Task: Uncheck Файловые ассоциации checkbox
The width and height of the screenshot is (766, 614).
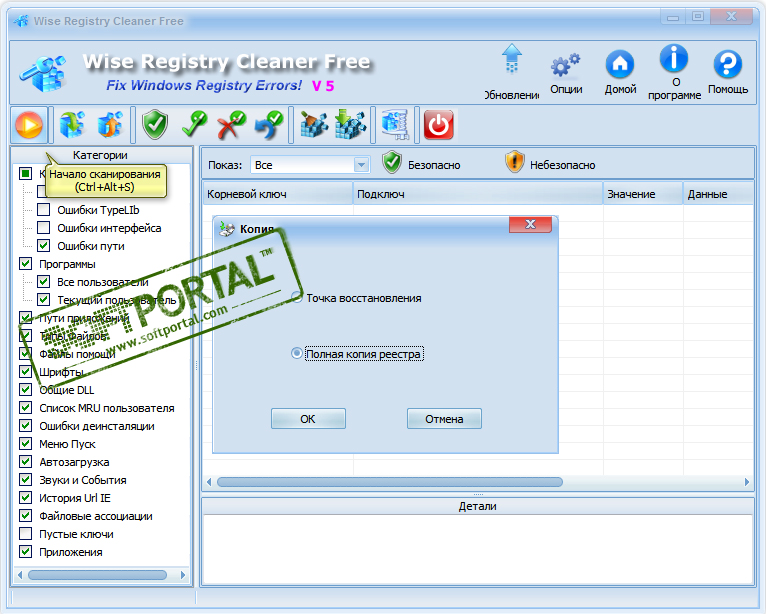Action: tap(25, 516)
